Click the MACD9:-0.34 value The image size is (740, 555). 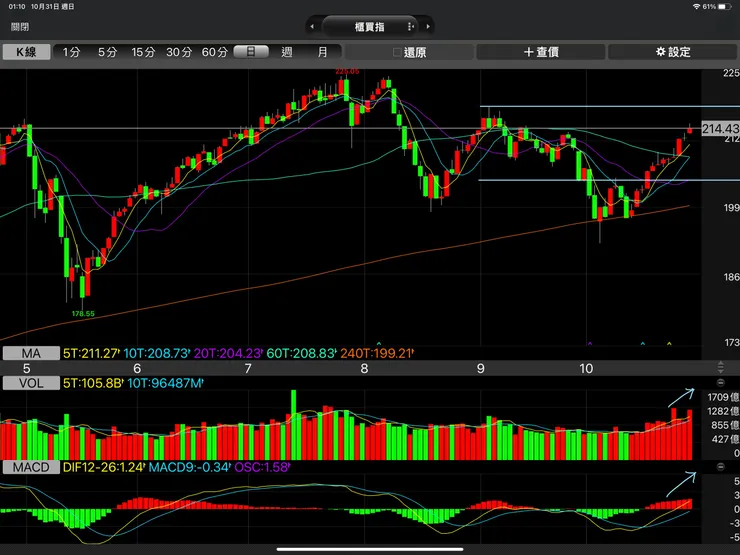[x=190, y=468]
